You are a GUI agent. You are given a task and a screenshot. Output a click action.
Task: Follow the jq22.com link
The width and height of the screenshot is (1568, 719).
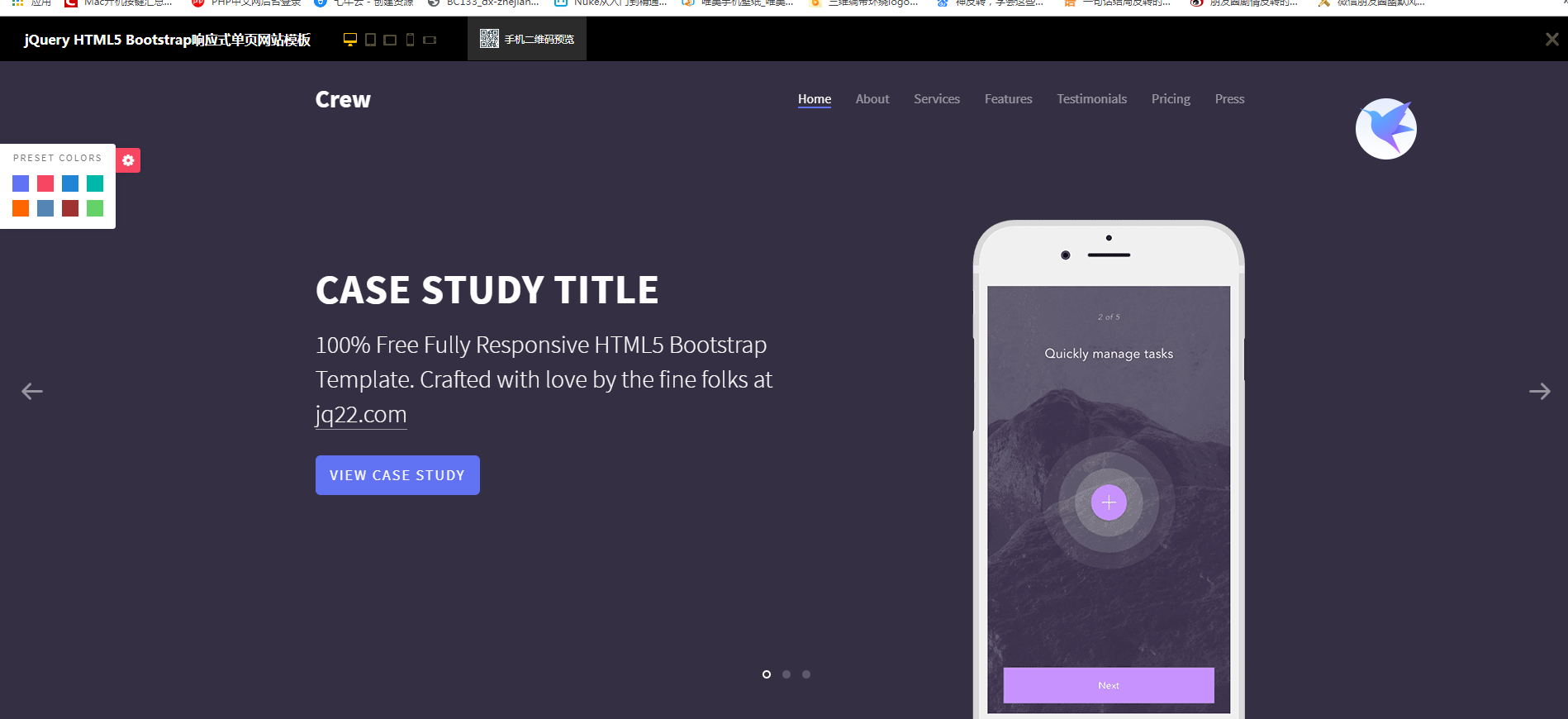pyautogui.click(x=361, y=414)
